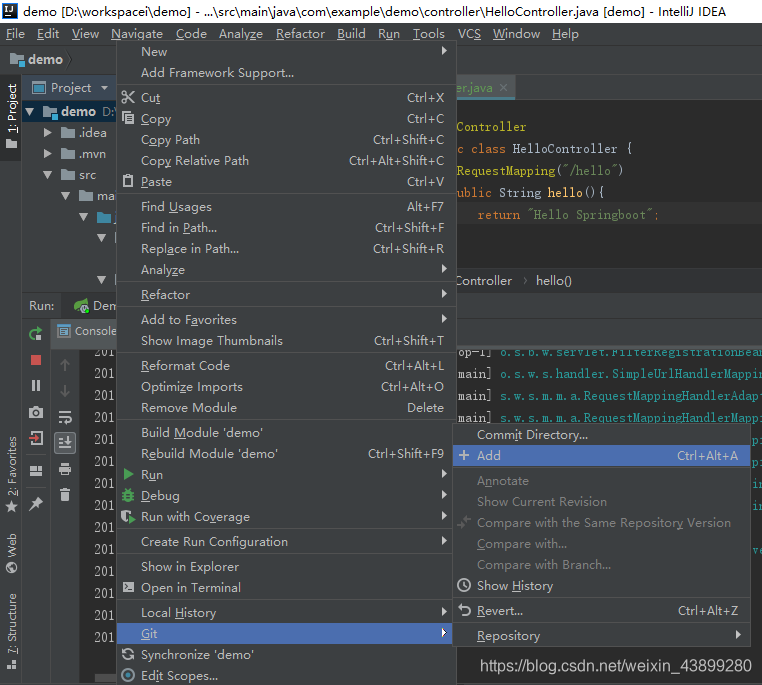
Task: Click the Debug bug icon
Action: pyautogui.click(x=128, y=496)
